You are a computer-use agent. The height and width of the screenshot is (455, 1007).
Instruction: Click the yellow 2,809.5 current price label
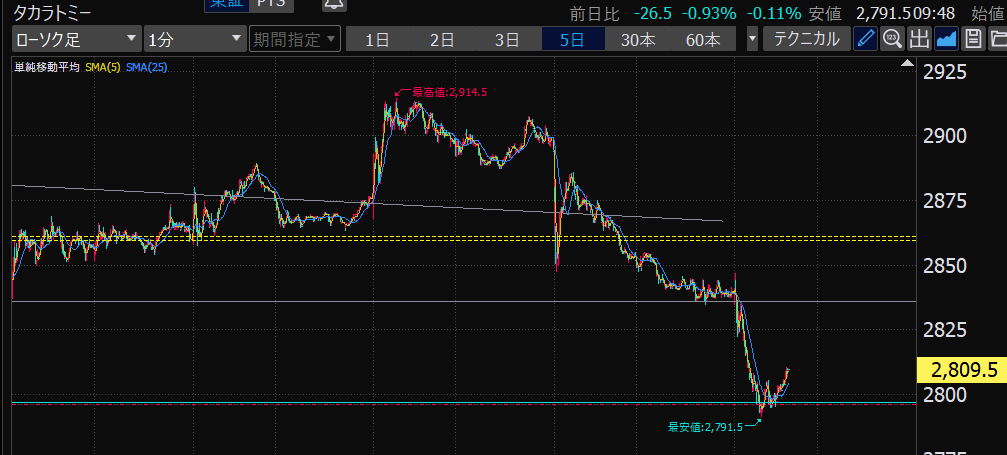click(961, 370)
